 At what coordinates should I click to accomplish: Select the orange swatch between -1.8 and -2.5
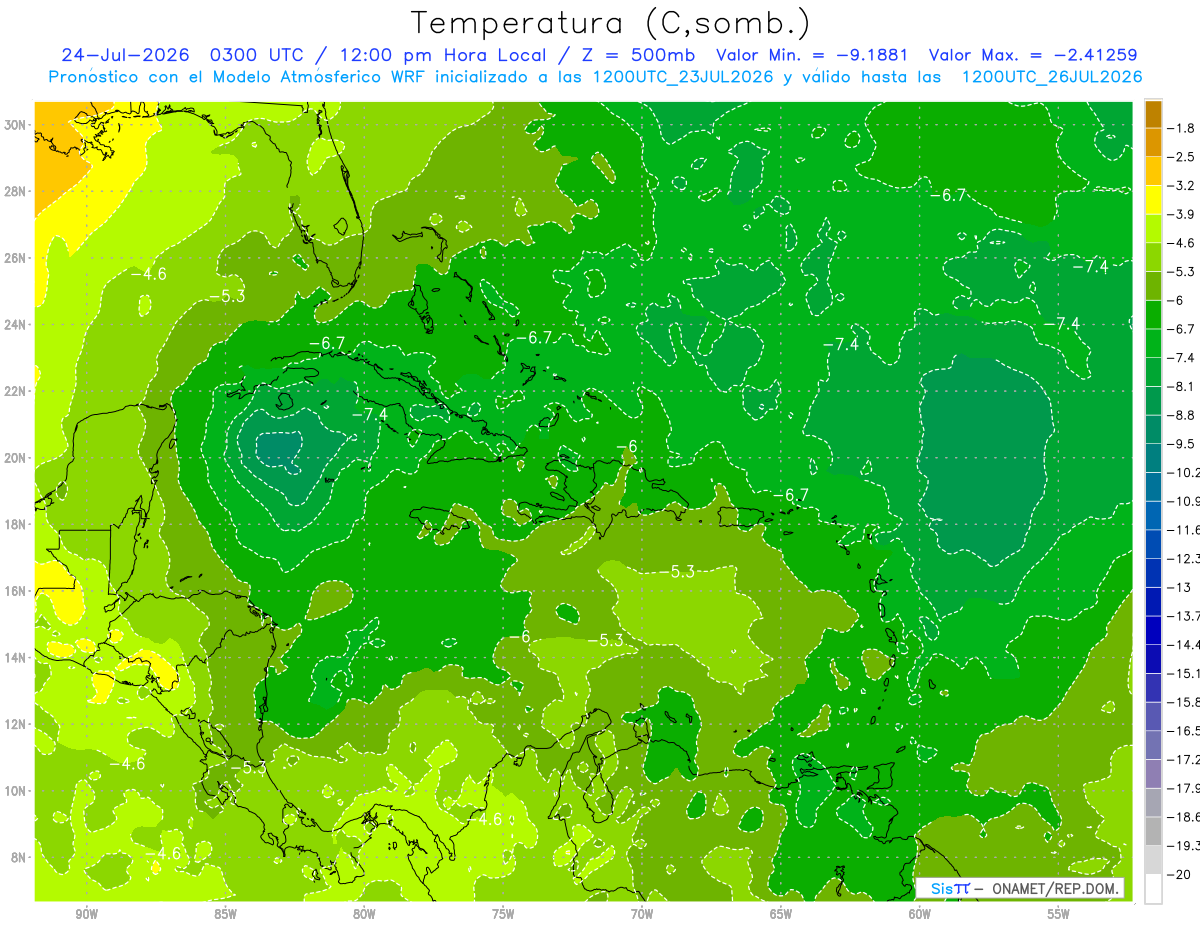point(1153,142)
